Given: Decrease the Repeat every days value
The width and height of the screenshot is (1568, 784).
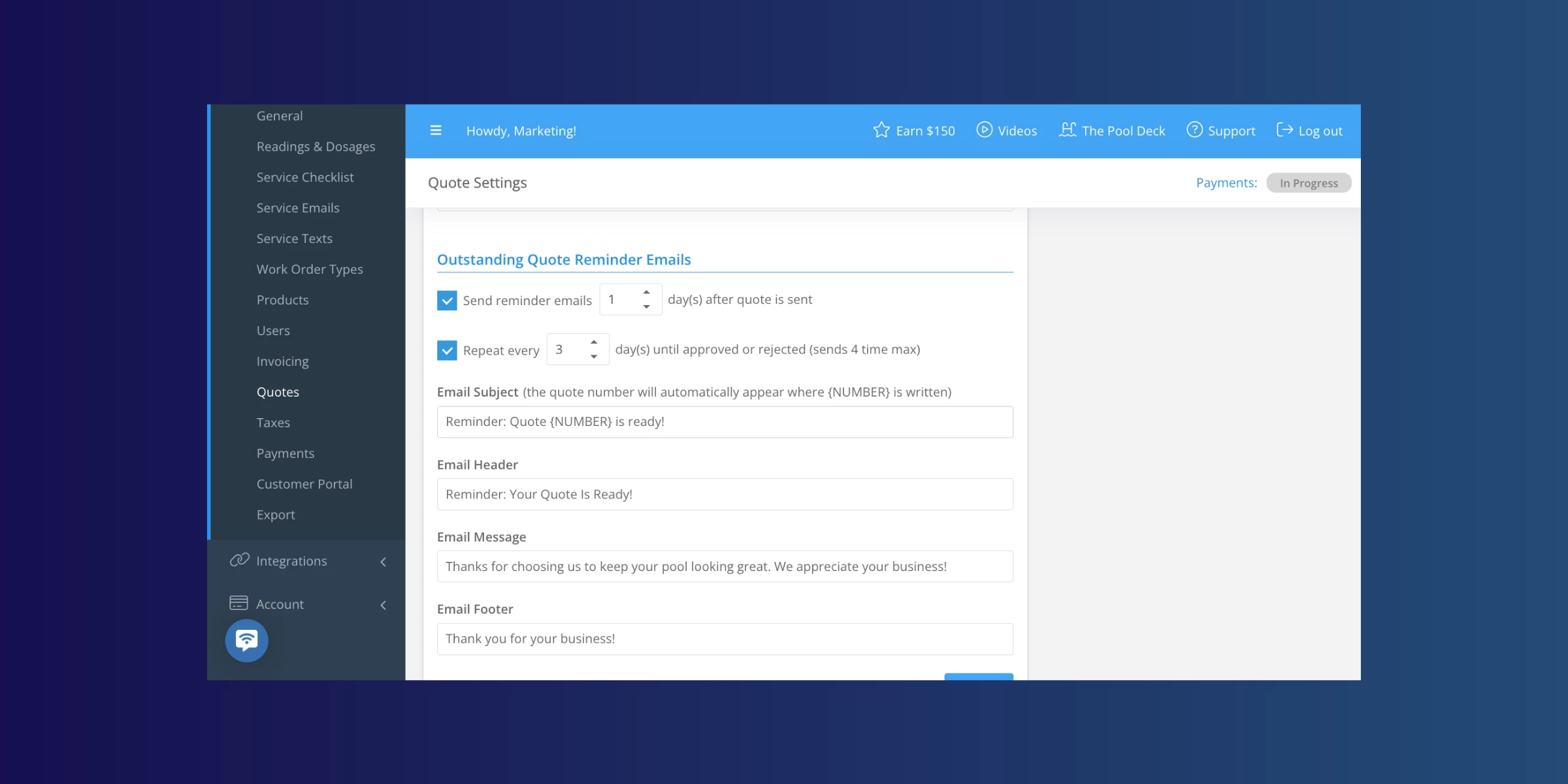Looking at the screenshot, I should tap(594, 357).
